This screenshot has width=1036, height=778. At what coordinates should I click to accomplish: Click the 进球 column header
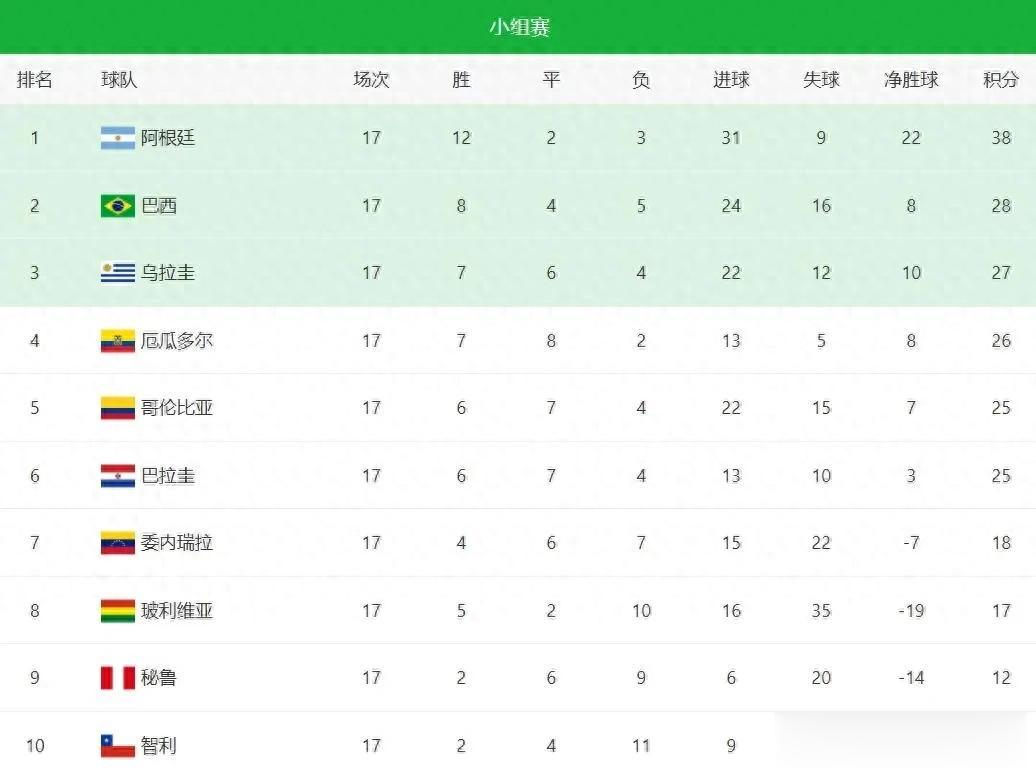(x=731, y=80)
